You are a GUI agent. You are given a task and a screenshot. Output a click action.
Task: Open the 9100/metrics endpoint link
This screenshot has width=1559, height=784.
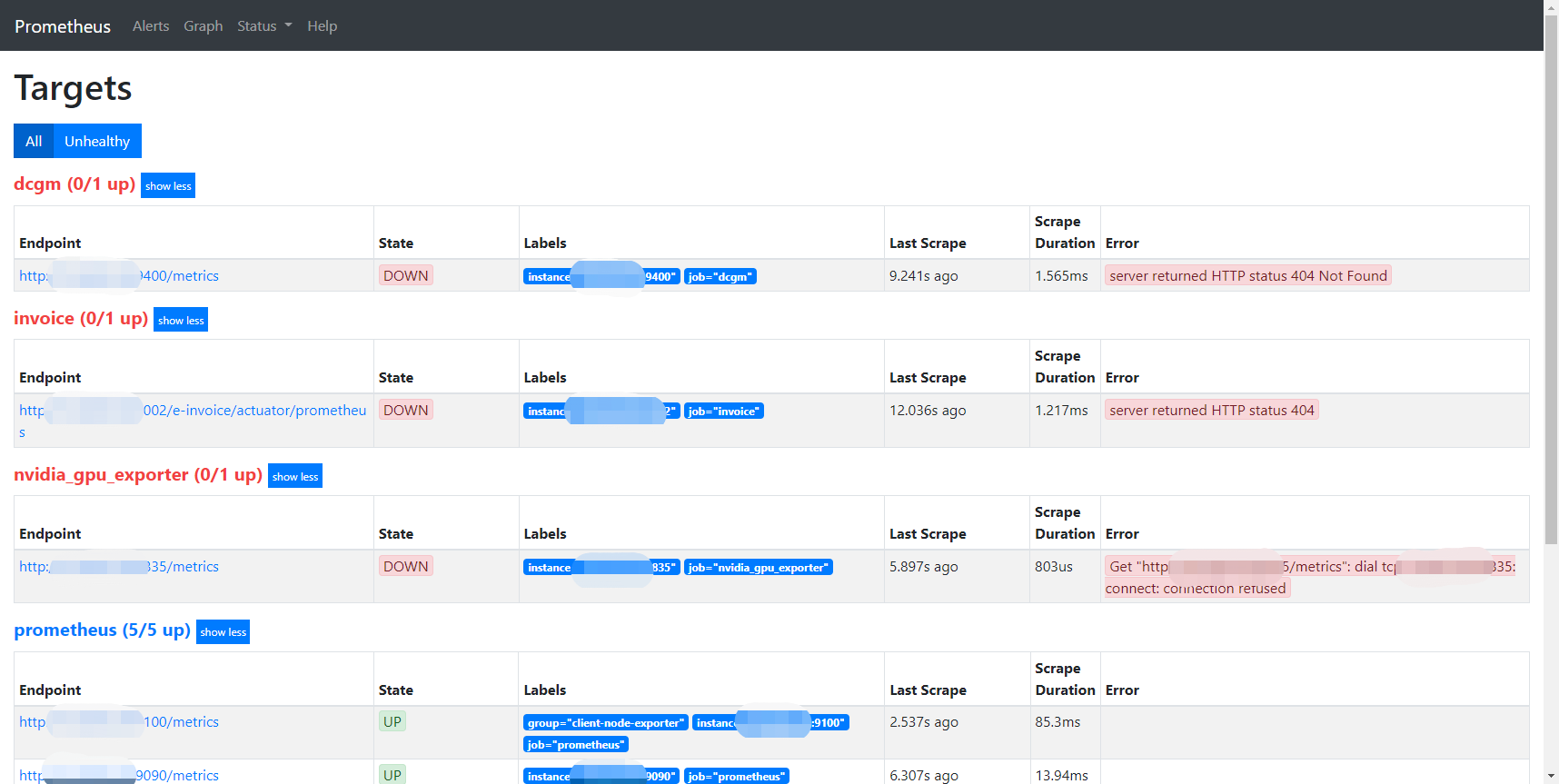point(119,722)
